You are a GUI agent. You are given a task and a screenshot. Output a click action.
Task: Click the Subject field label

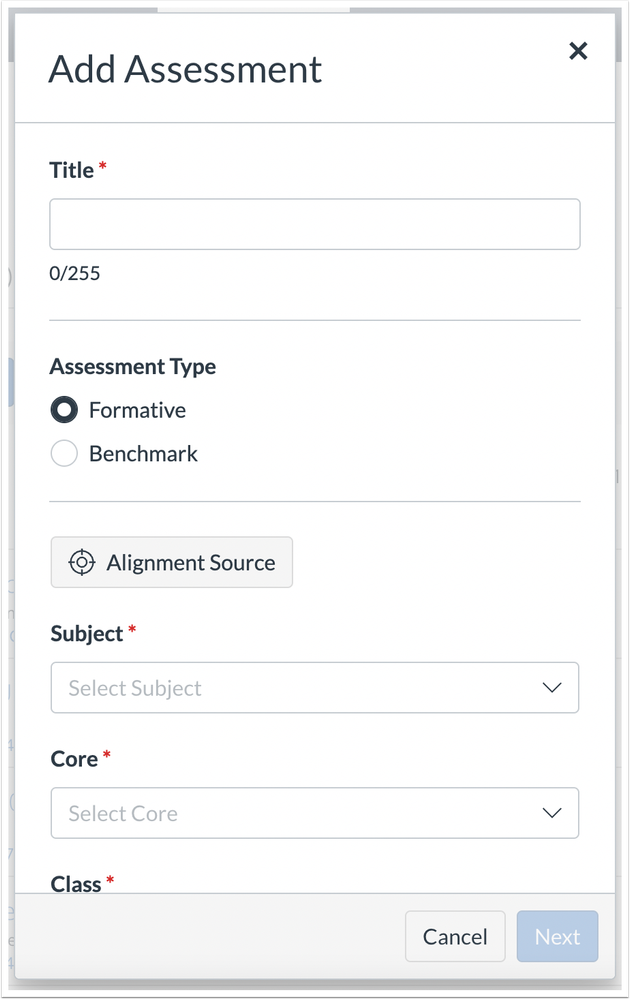coord(87,633)
